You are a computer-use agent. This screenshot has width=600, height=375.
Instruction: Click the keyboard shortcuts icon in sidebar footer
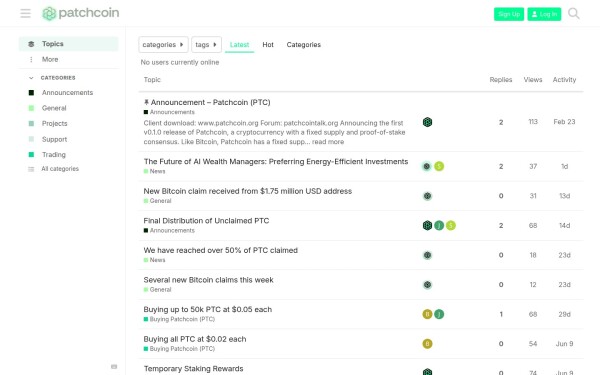114,367
